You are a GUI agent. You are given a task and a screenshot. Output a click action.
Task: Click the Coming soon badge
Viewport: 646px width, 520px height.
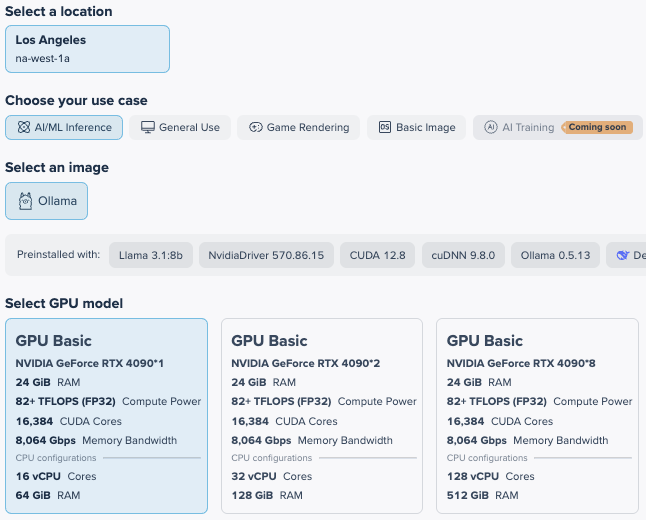pyautogui.click(x=597, y=128)
